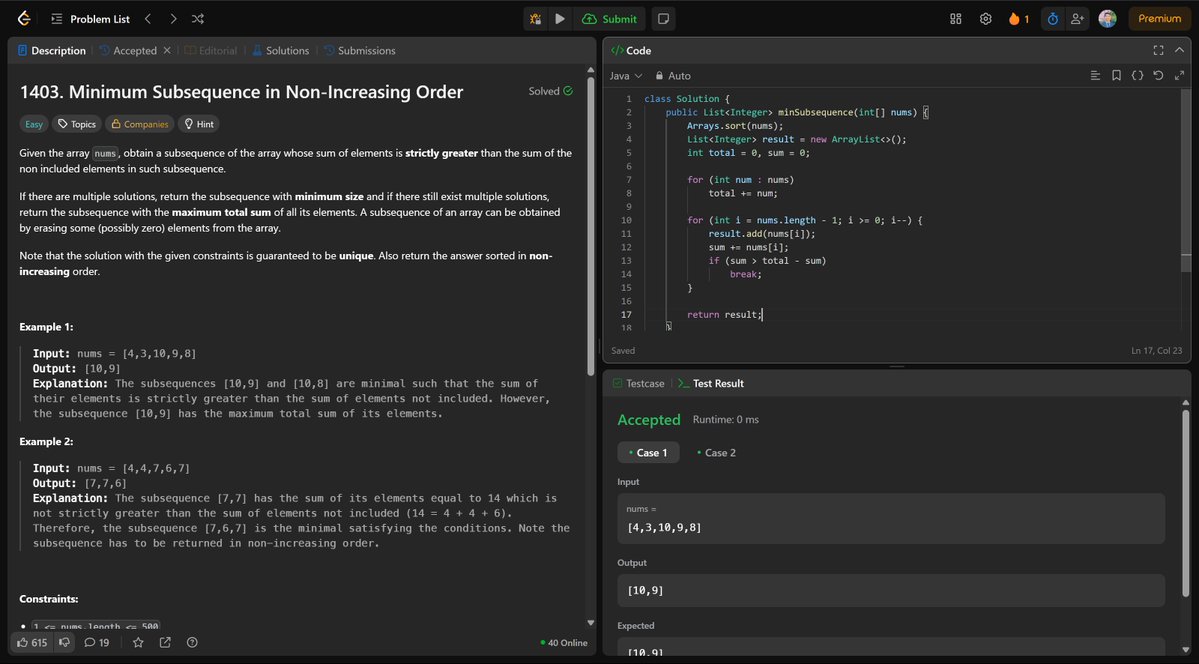Expand the Hint tag
Image resolution: width=1199 pixels, height=664 pixels.
198,124
